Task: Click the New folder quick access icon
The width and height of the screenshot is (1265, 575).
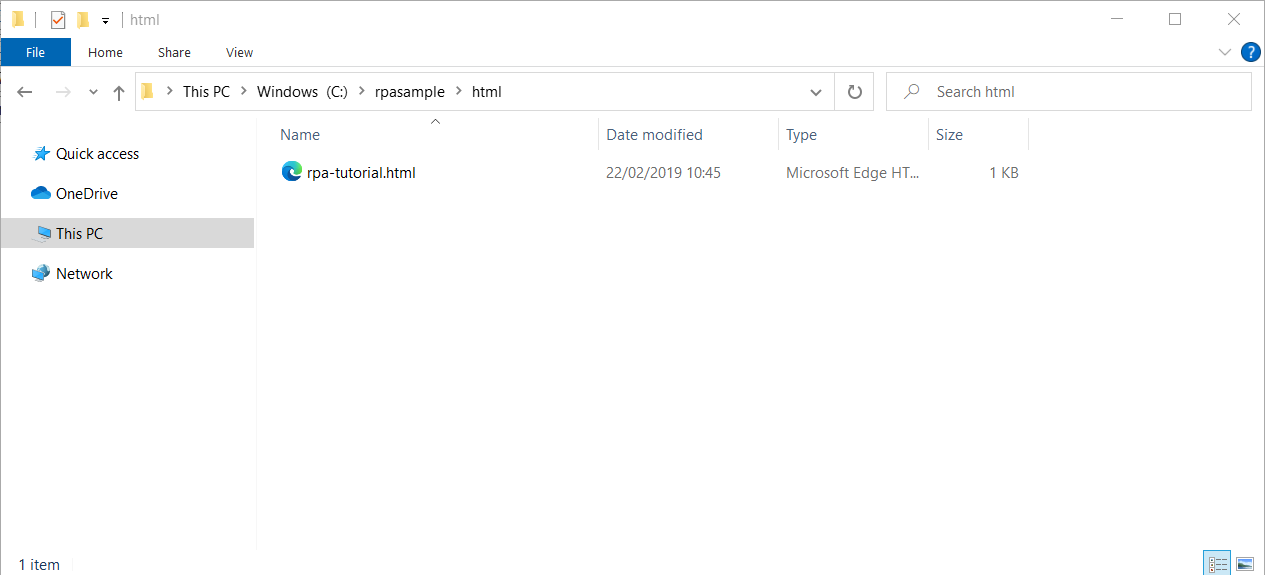Action: point(83,20)
